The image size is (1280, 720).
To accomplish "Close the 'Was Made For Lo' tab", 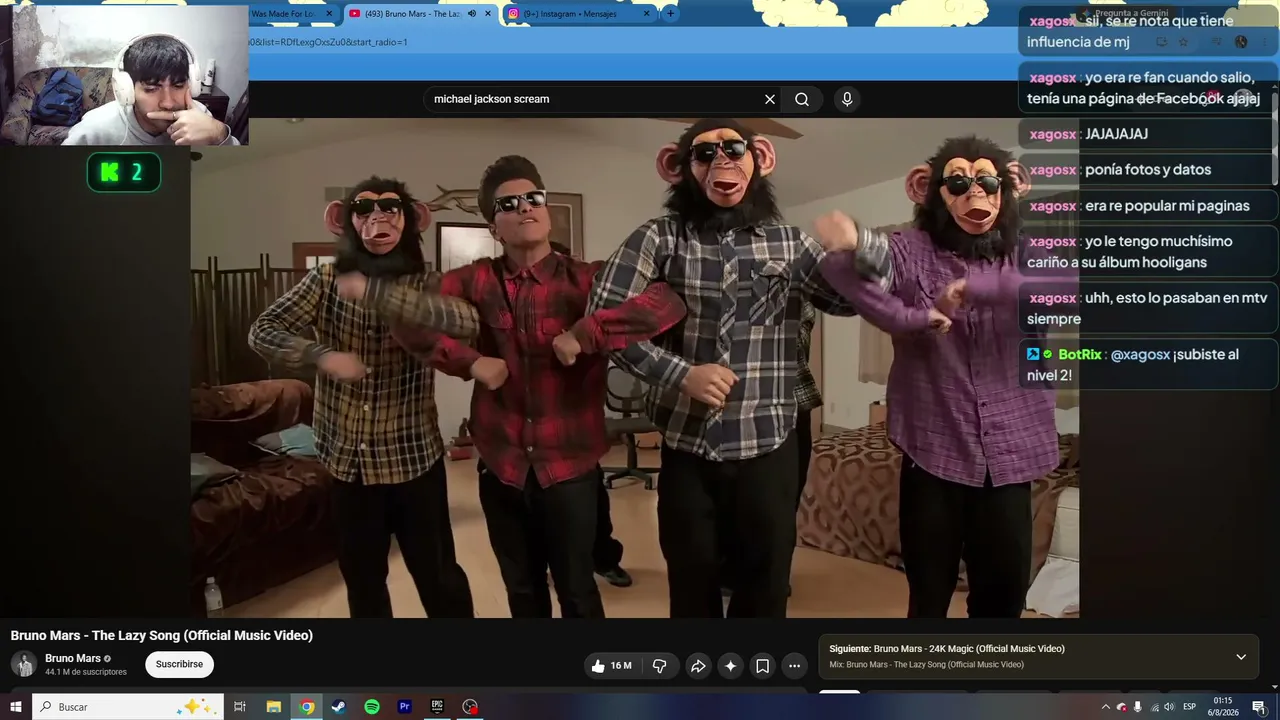I will coord(329,14).
